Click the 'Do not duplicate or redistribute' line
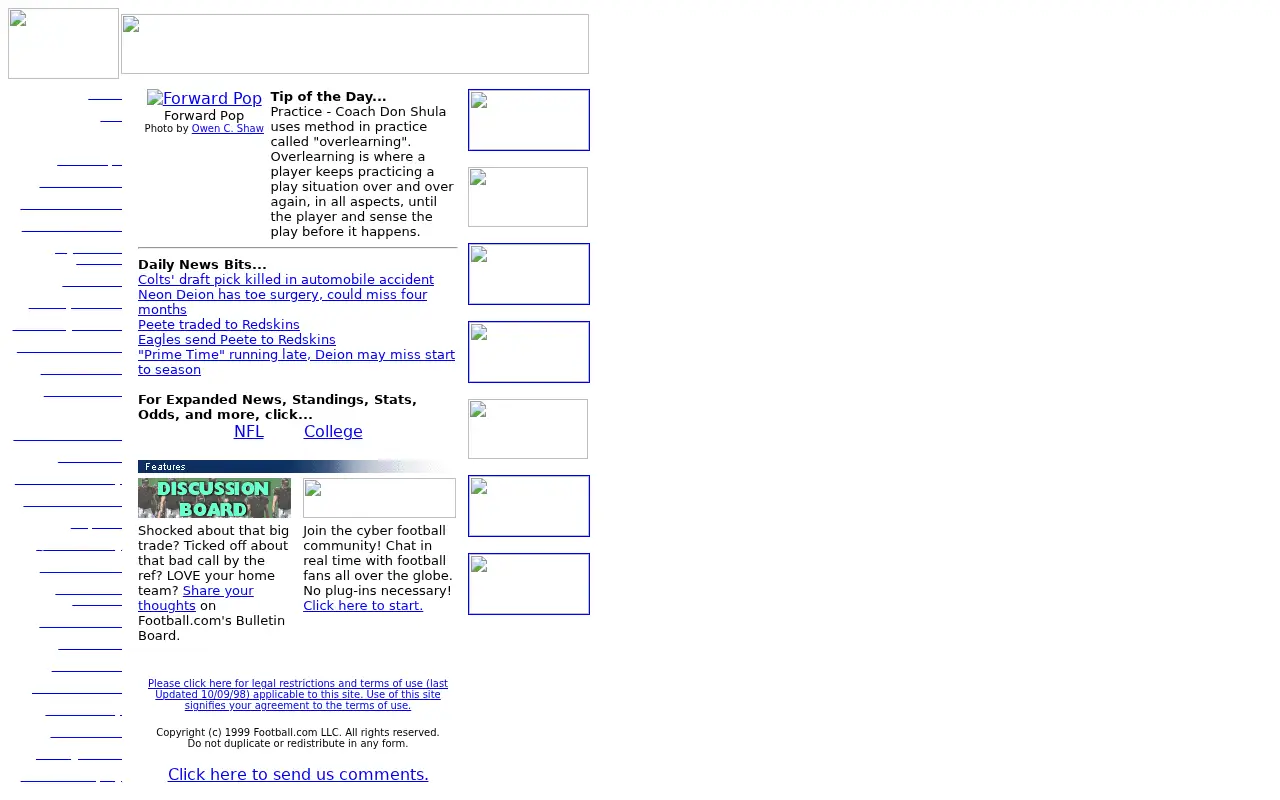This screenshot has width=1280, height=800. [298, 744]
